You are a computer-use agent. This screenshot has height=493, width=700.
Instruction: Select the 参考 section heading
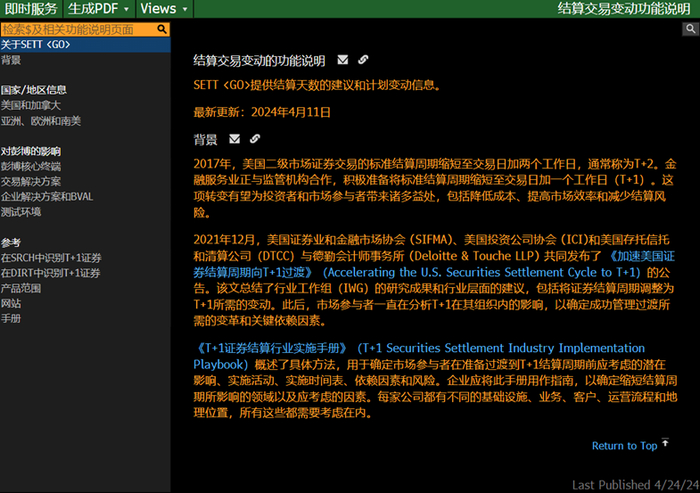tap(11, 242)
